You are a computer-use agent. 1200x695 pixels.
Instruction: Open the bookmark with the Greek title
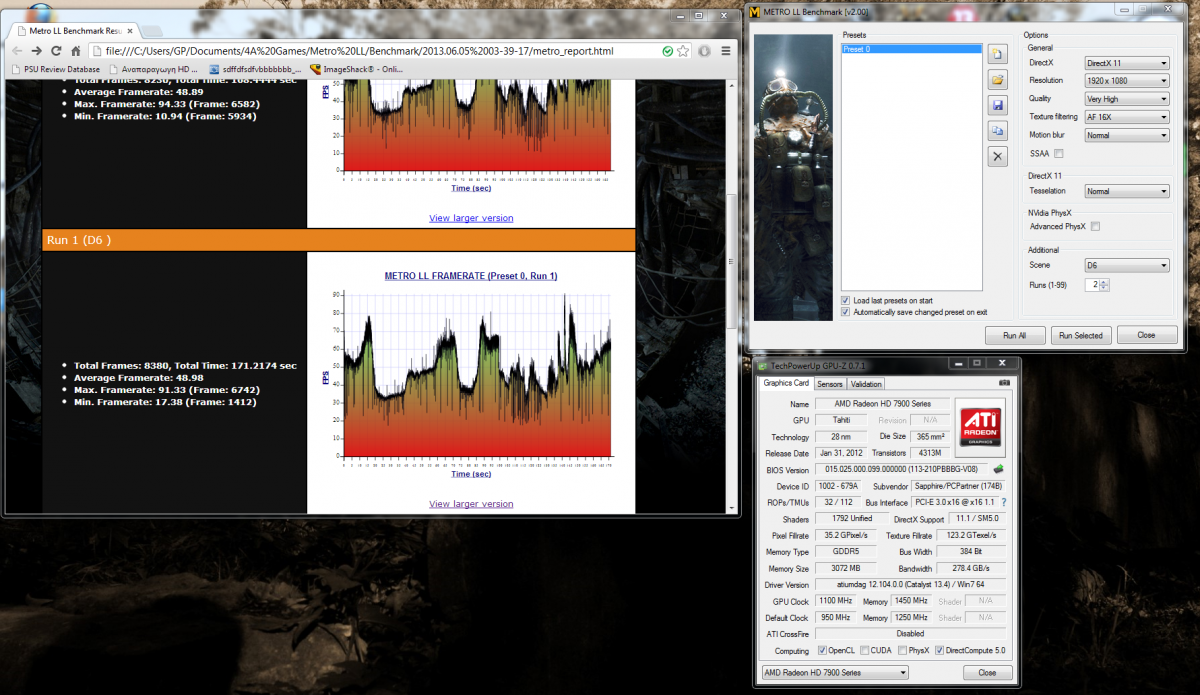point(154,69)
